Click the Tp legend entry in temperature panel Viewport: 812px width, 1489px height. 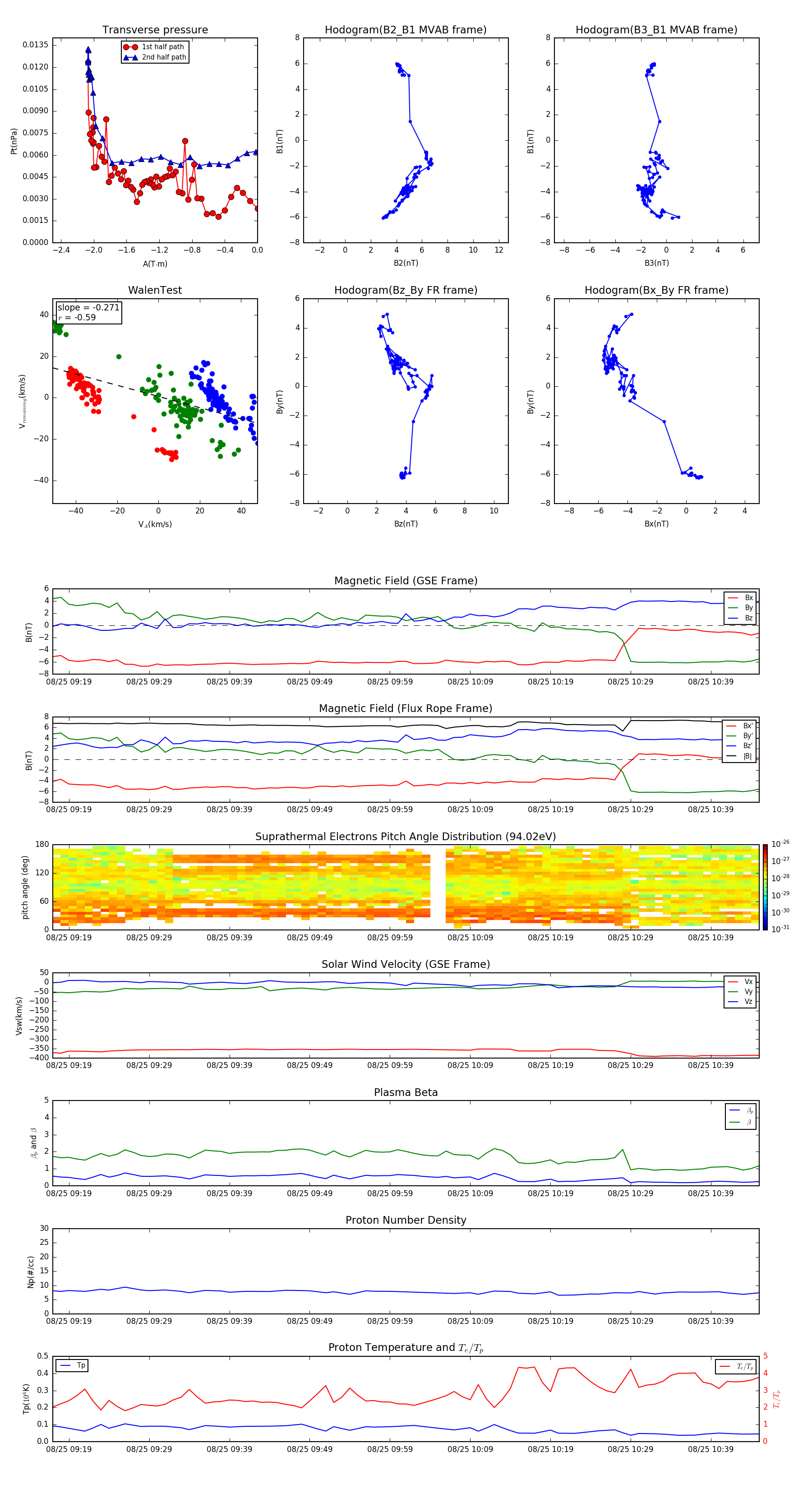coord(72,1365)
